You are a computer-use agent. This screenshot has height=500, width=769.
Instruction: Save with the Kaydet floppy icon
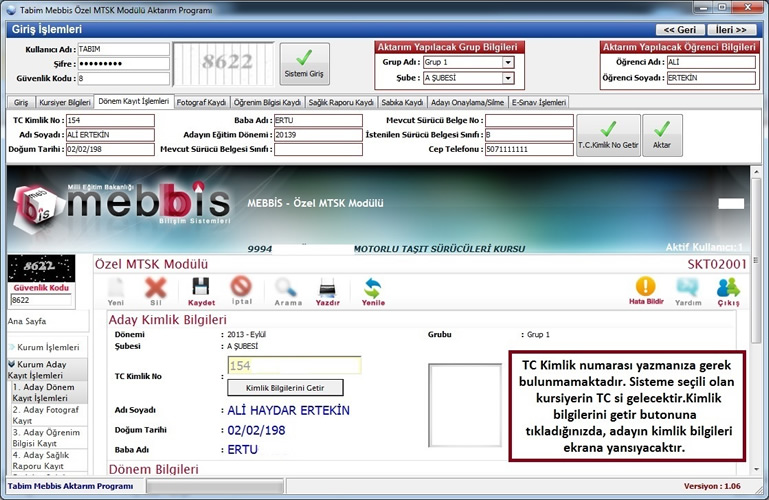pyautogui.click(x=201, y=292)
